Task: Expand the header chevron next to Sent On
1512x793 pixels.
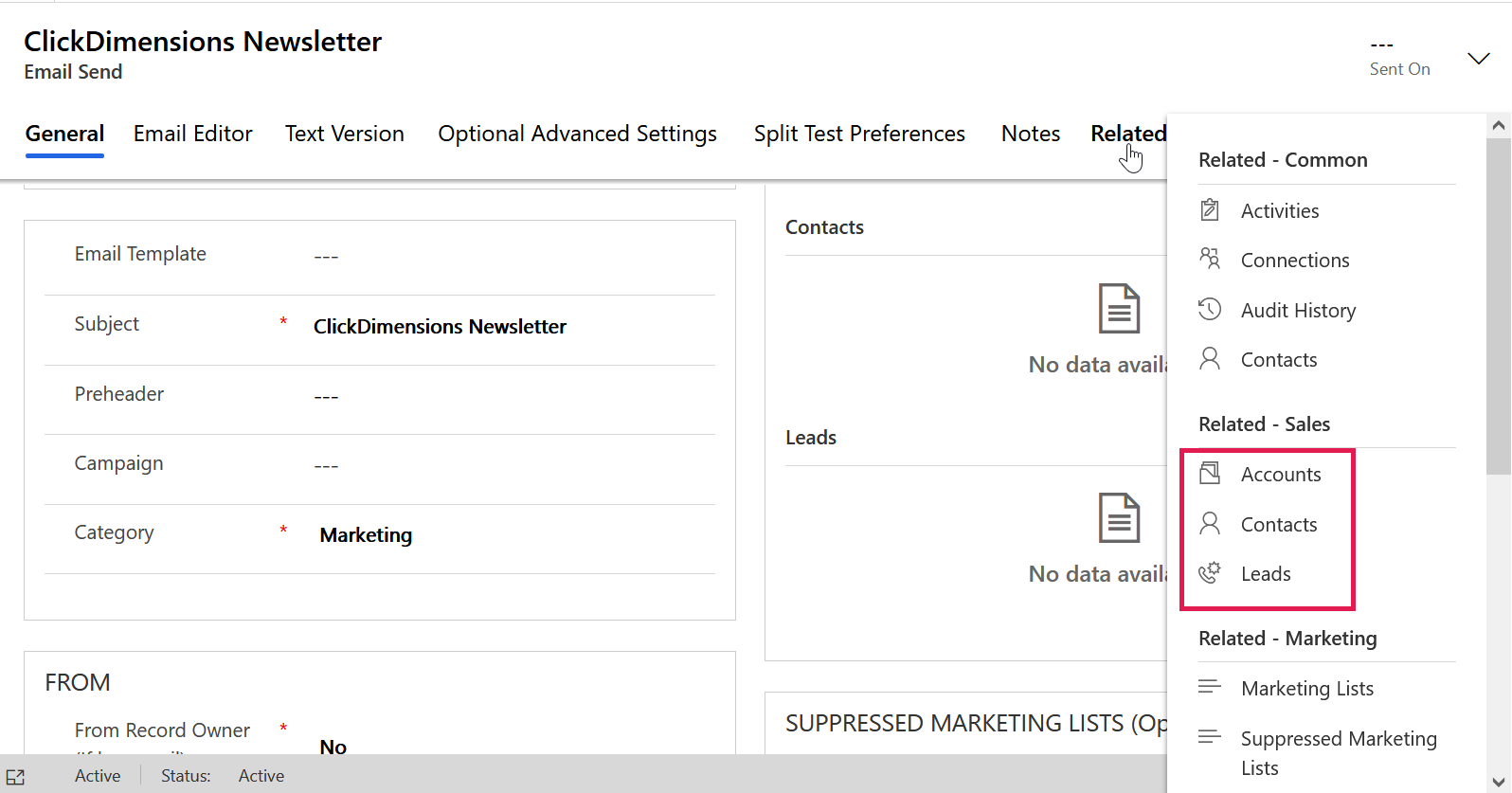Action: click(x=1478, y=59)
